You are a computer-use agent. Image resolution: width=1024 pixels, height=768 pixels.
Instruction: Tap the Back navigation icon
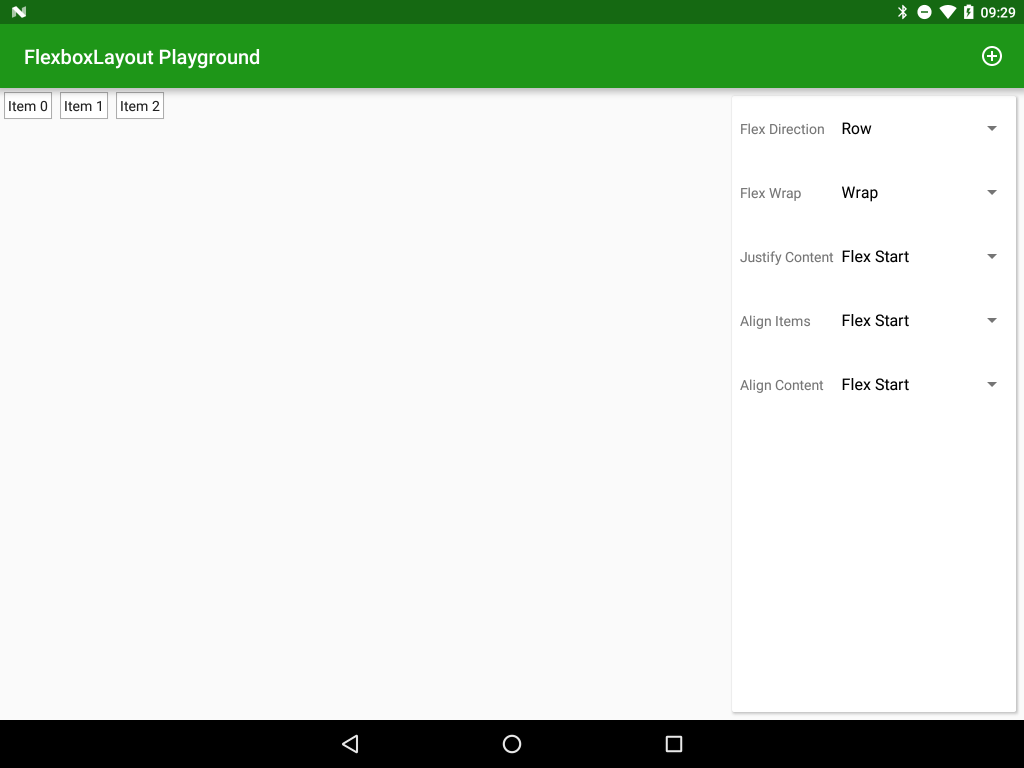point(349,744)
